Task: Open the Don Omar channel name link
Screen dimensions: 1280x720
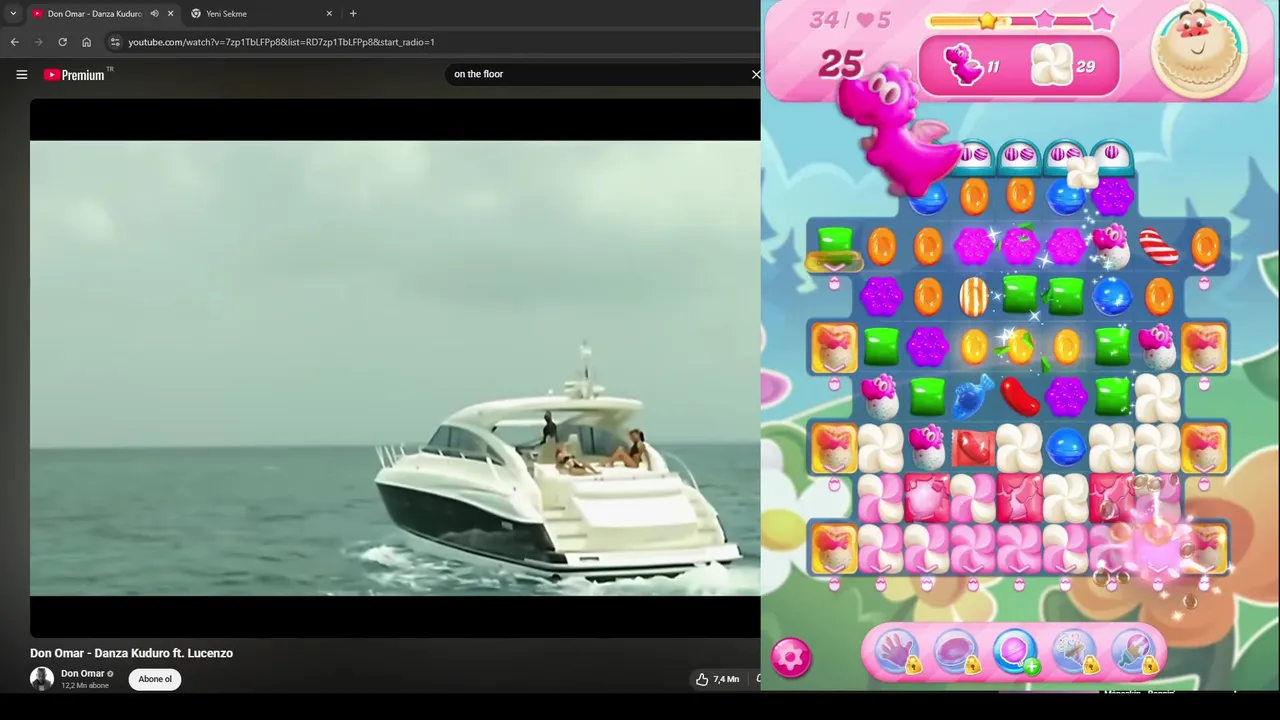Action: point(83,673)
